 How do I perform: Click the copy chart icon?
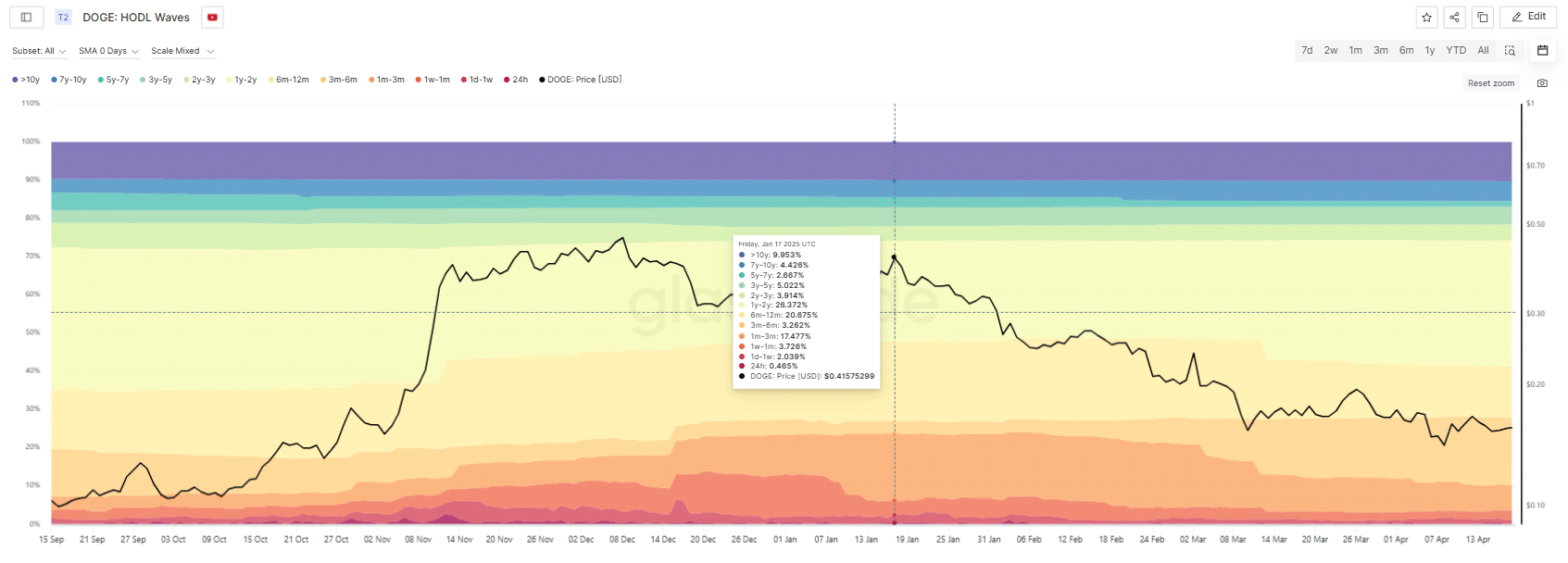[x=1482, y=18]
